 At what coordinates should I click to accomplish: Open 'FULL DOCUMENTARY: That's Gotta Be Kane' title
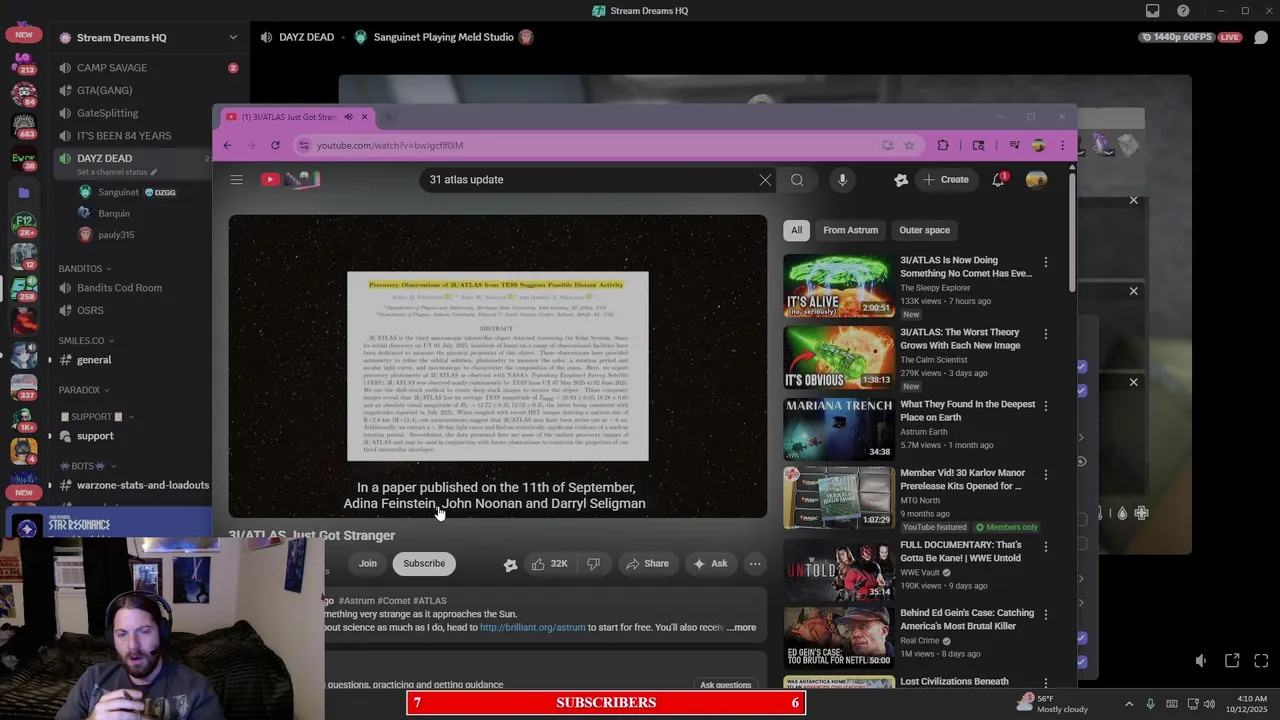960,551
